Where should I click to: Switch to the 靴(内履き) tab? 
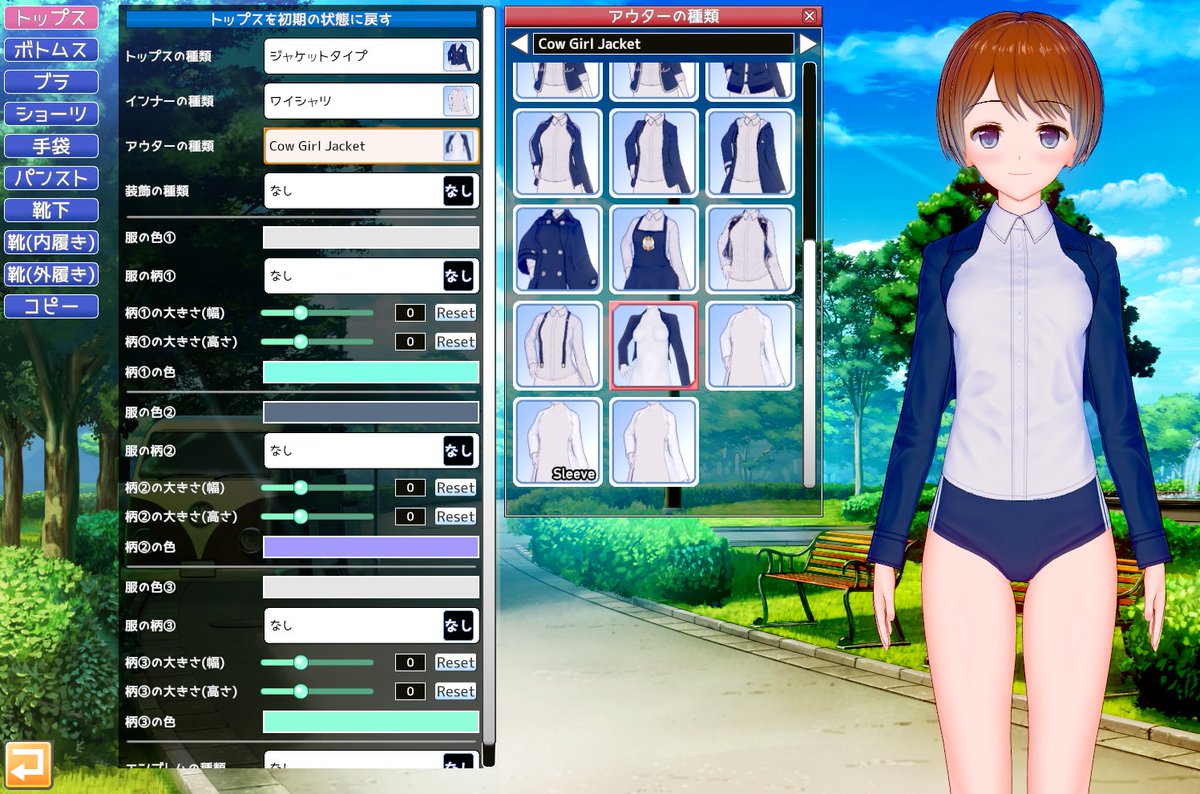pos(51,242)
